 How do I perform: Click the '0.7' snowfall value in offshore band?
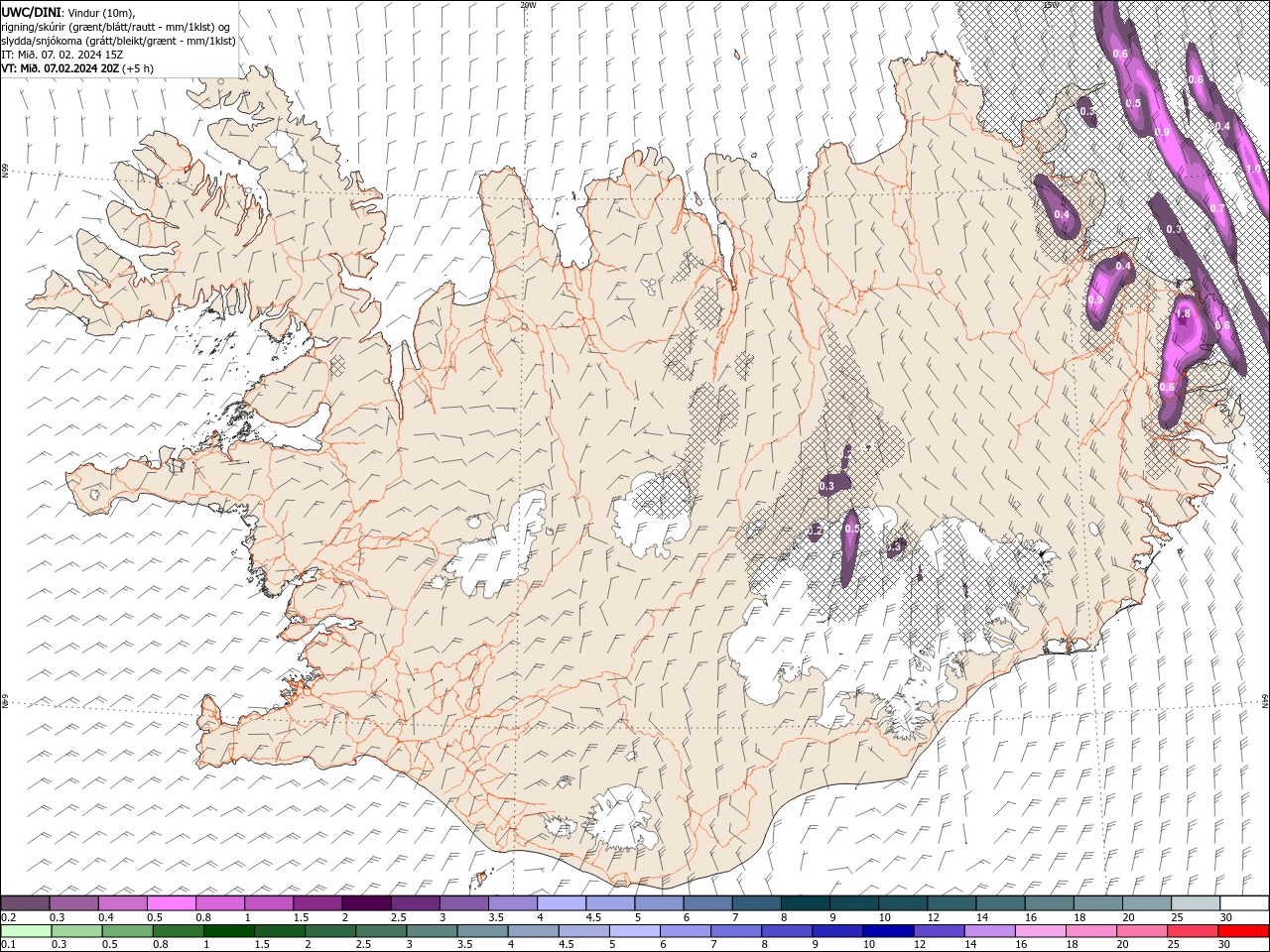(x=1218, y=208)
